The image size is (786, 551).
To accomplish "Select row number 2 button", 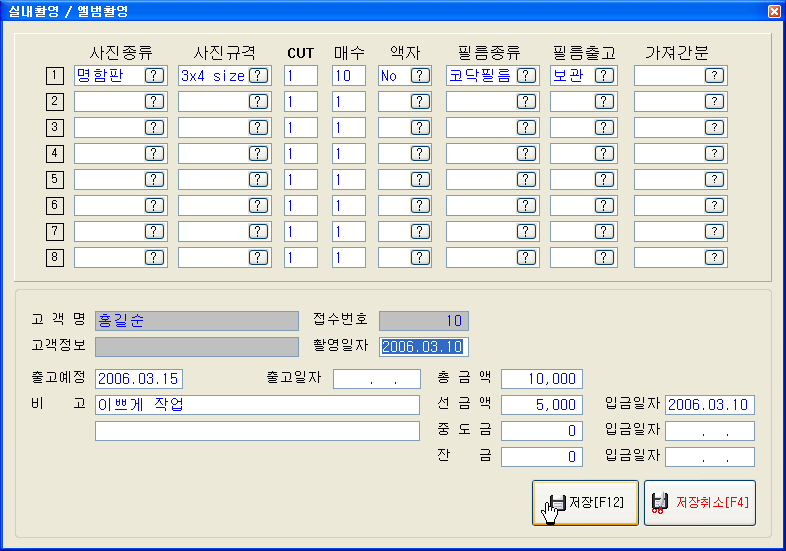I will (55, 102).
